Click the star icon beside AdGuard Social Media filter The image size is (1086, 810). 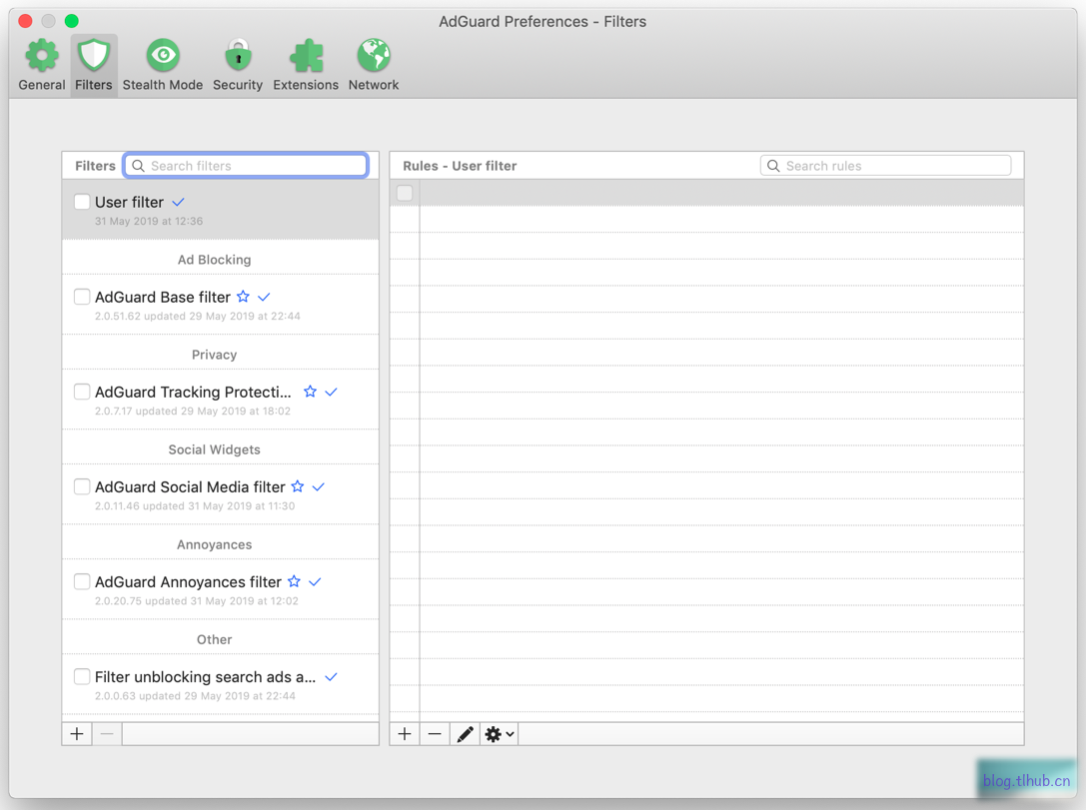298,487
